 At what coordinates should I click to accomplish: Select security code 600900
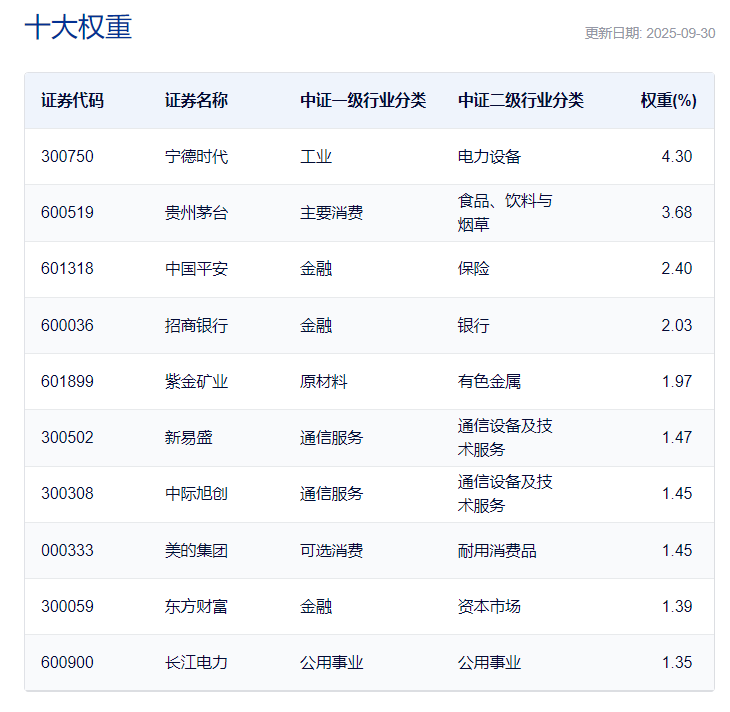click(67, 663)
